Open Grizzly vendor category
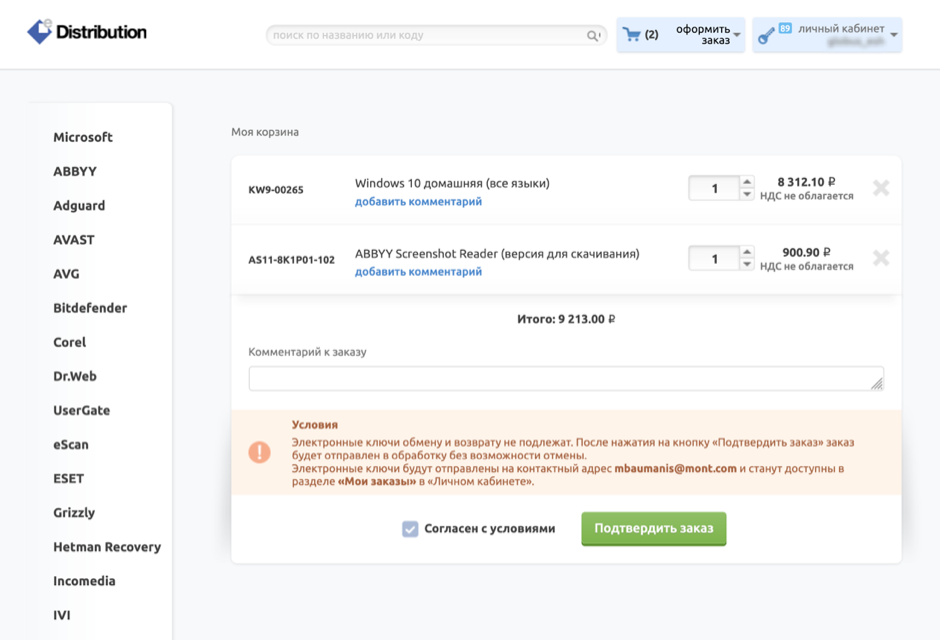This screenshot has width=940, height=640. 74,513
